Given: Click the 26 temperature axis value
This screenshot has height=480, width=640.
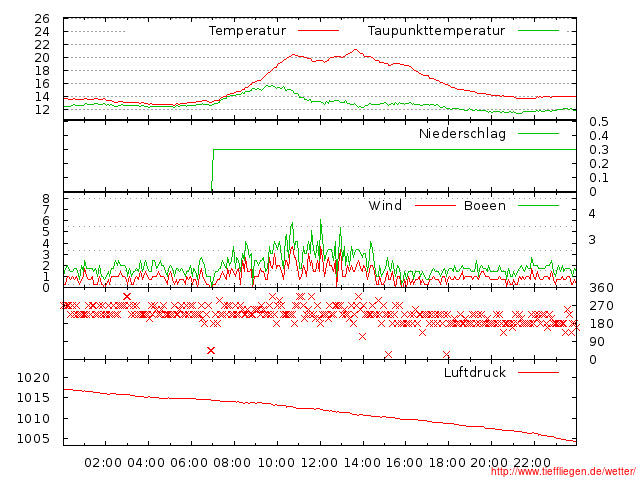Looking at the screenshot, I should [x=42, y=18].
